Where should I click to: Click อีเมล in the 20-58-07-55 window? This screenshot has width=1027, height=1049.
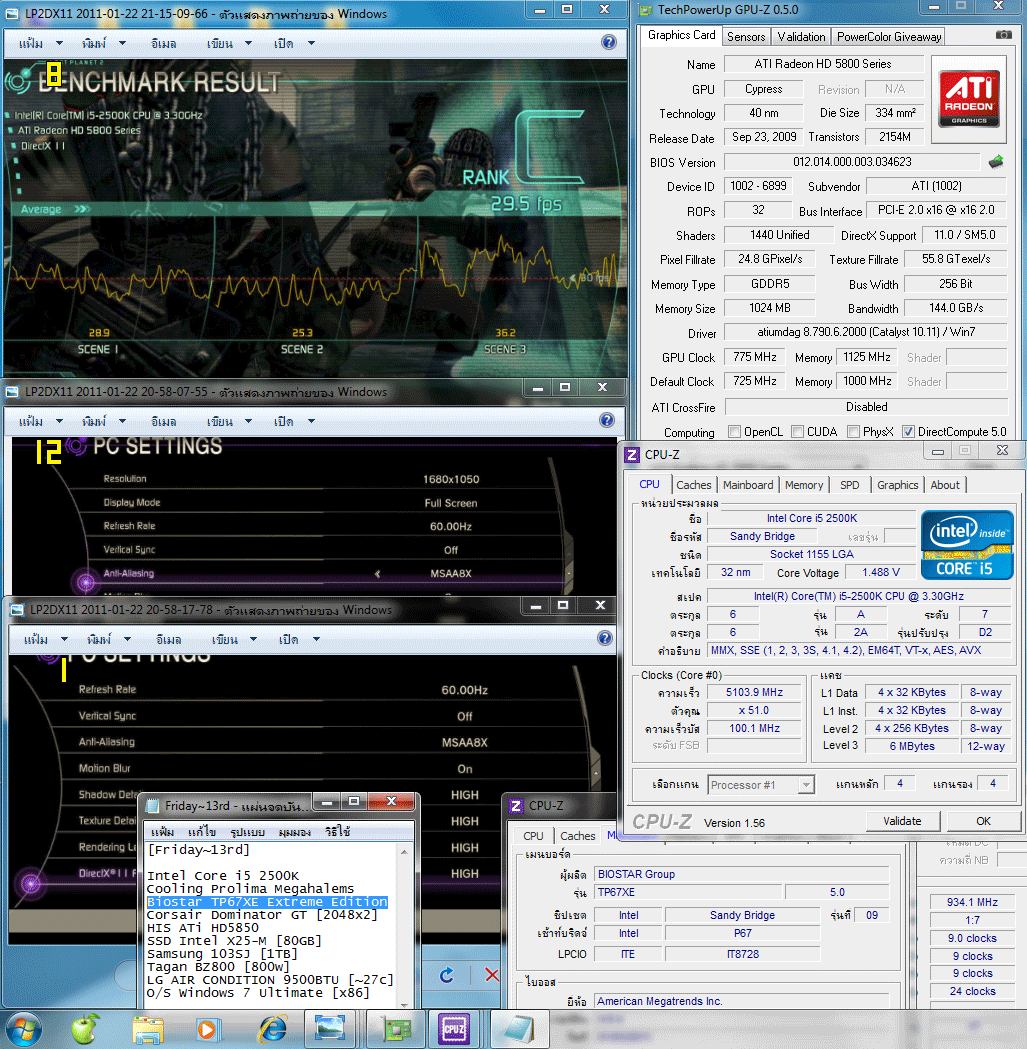(163, 421)
